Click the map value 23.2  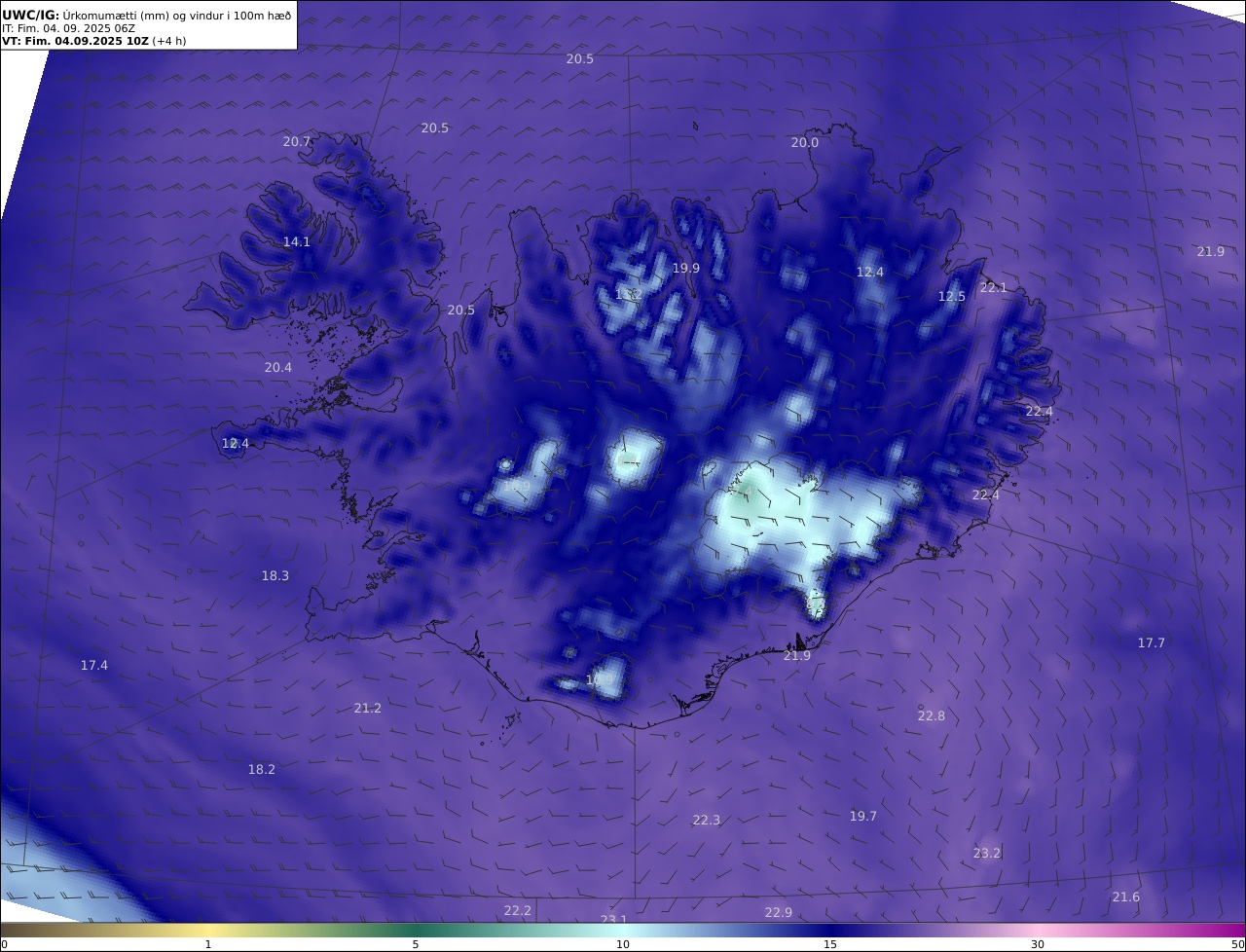click(987, 854)
